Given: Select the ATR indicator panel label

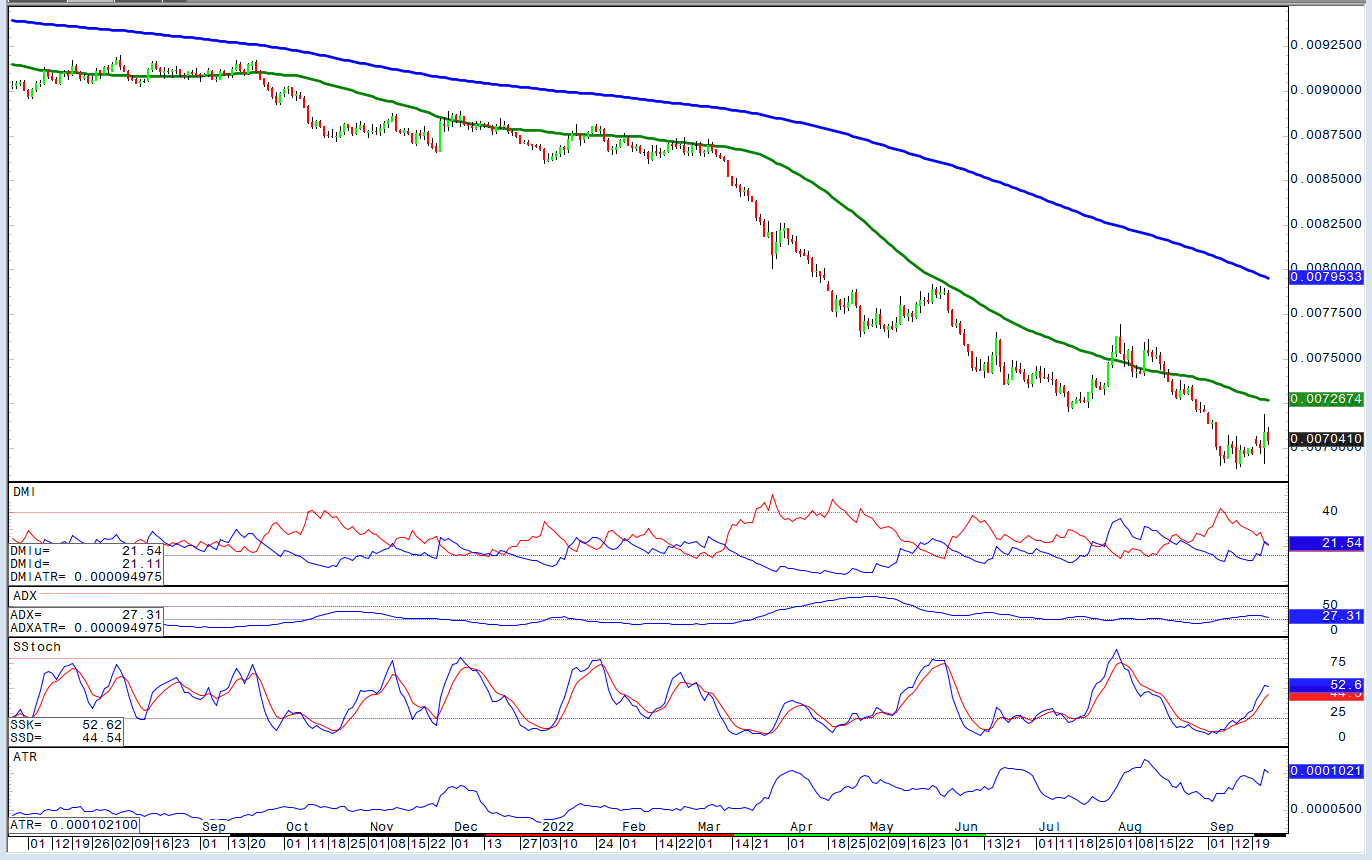Looking at the screenshot, I should (24, 758).
